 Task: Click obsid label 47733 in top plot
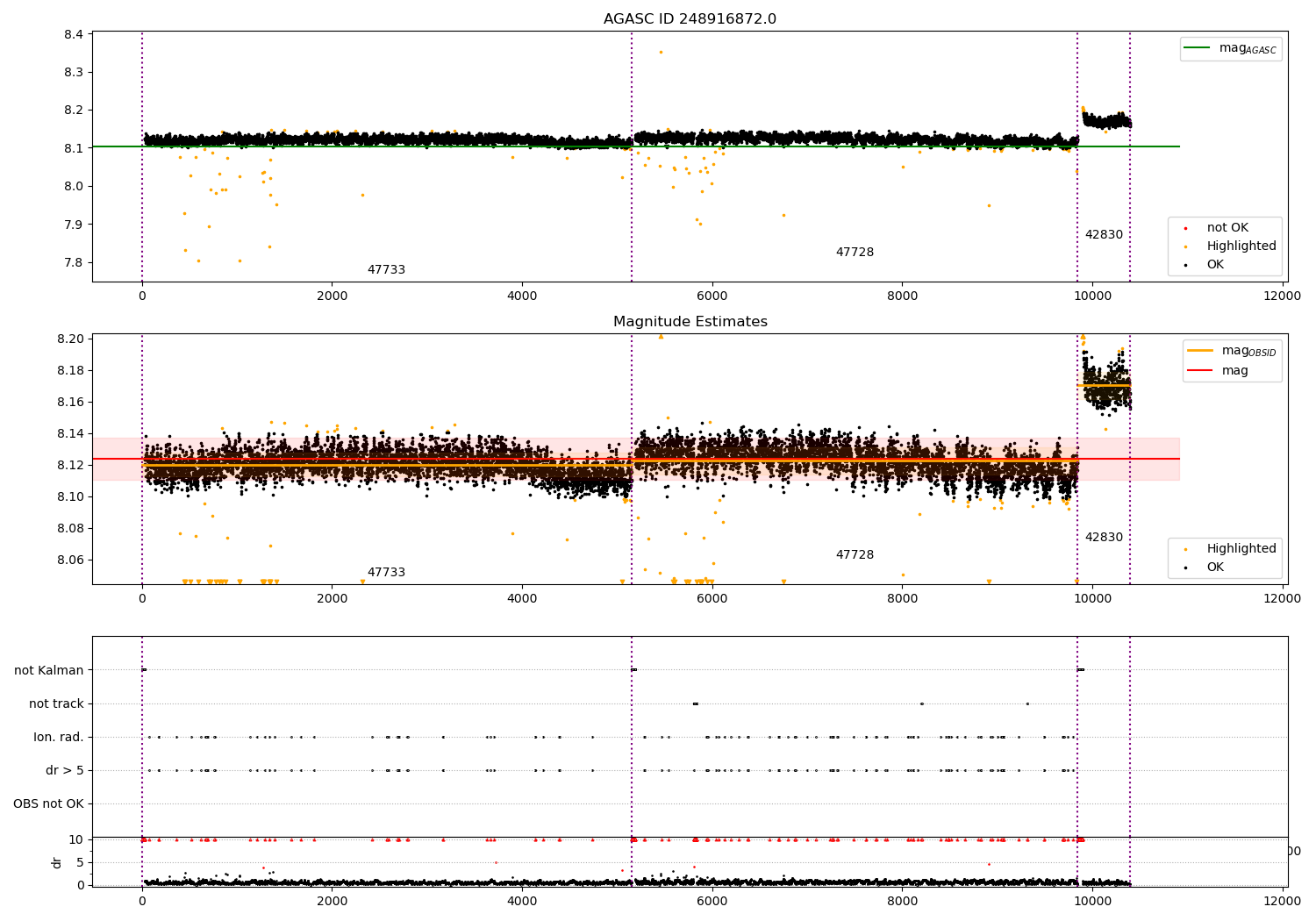386,270
